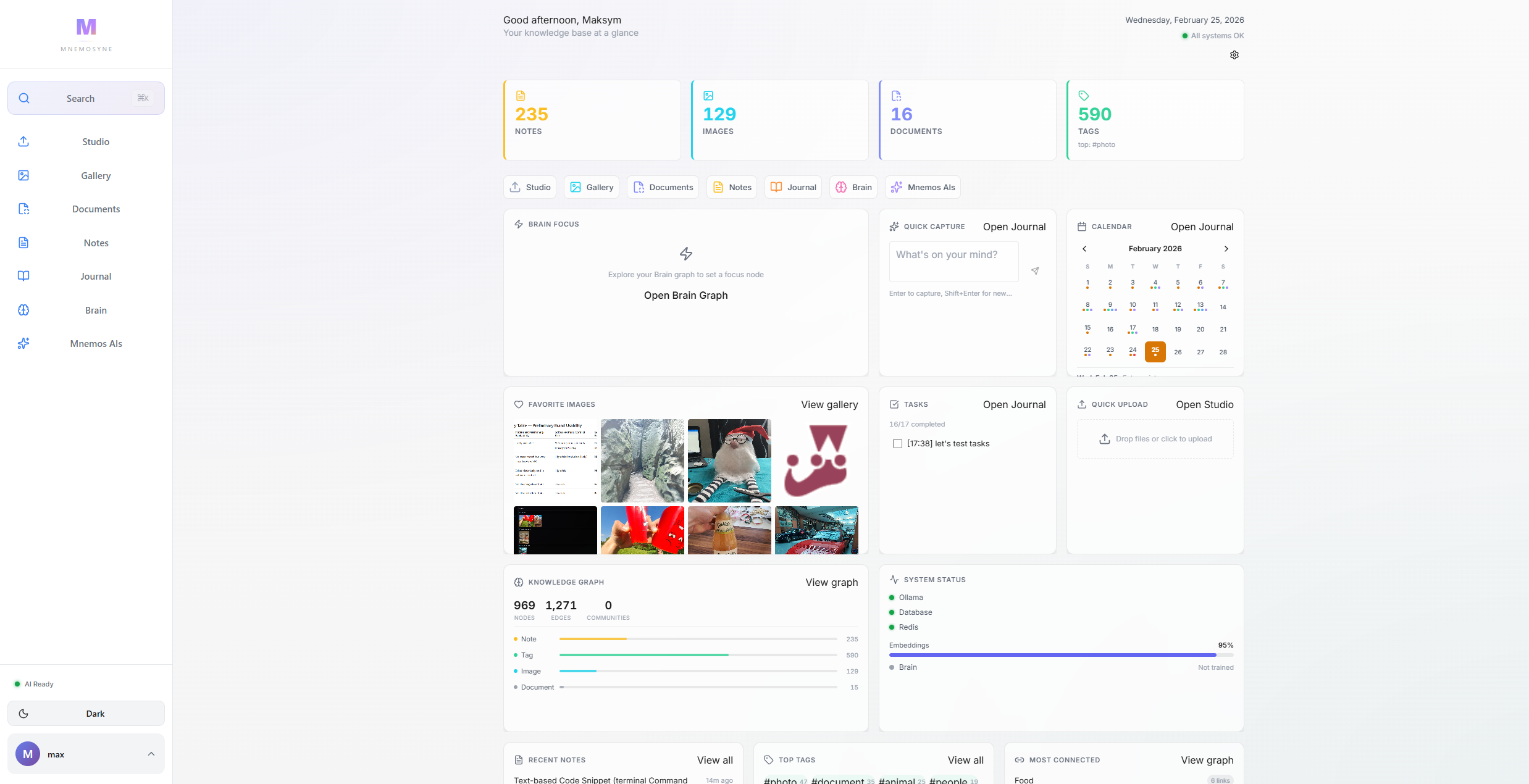This screenshot has height=784, width=1529.
Task: Click the Embeddings progress bar
Action: (x=1062, y=655)
